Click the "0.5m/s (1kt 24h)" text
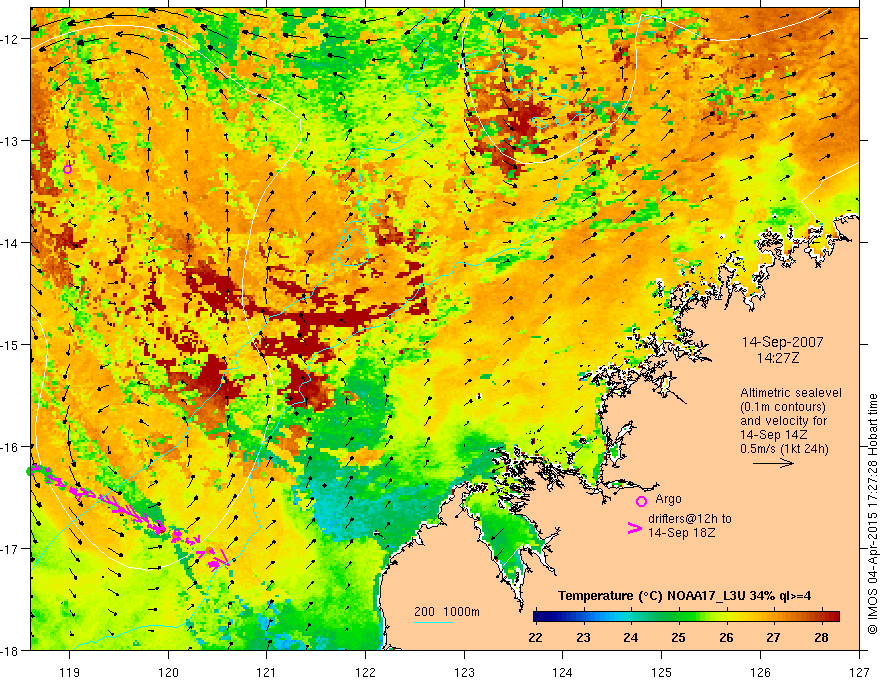 (784, 448)
